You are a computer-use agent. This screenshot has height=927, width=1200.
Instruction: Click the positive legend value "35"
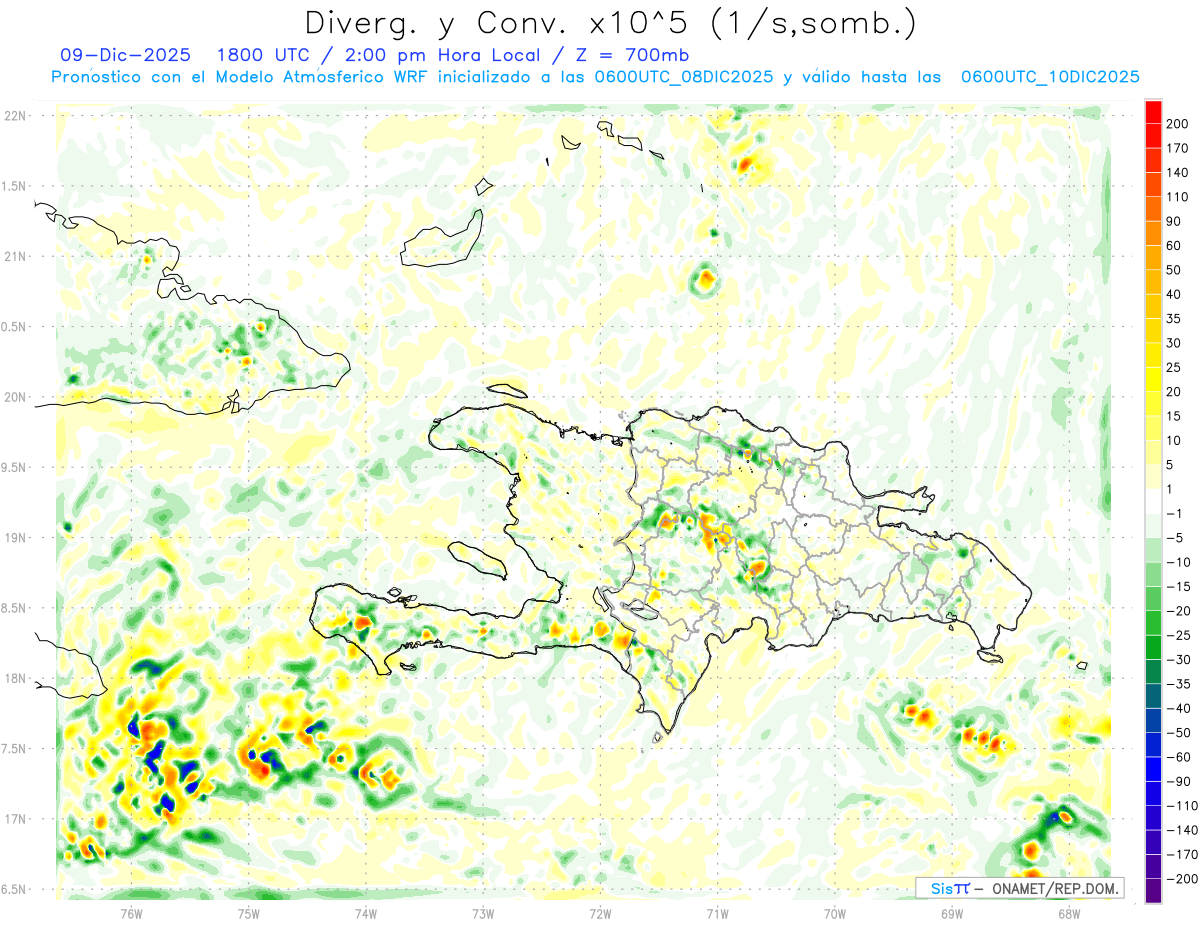(1174, 318)
